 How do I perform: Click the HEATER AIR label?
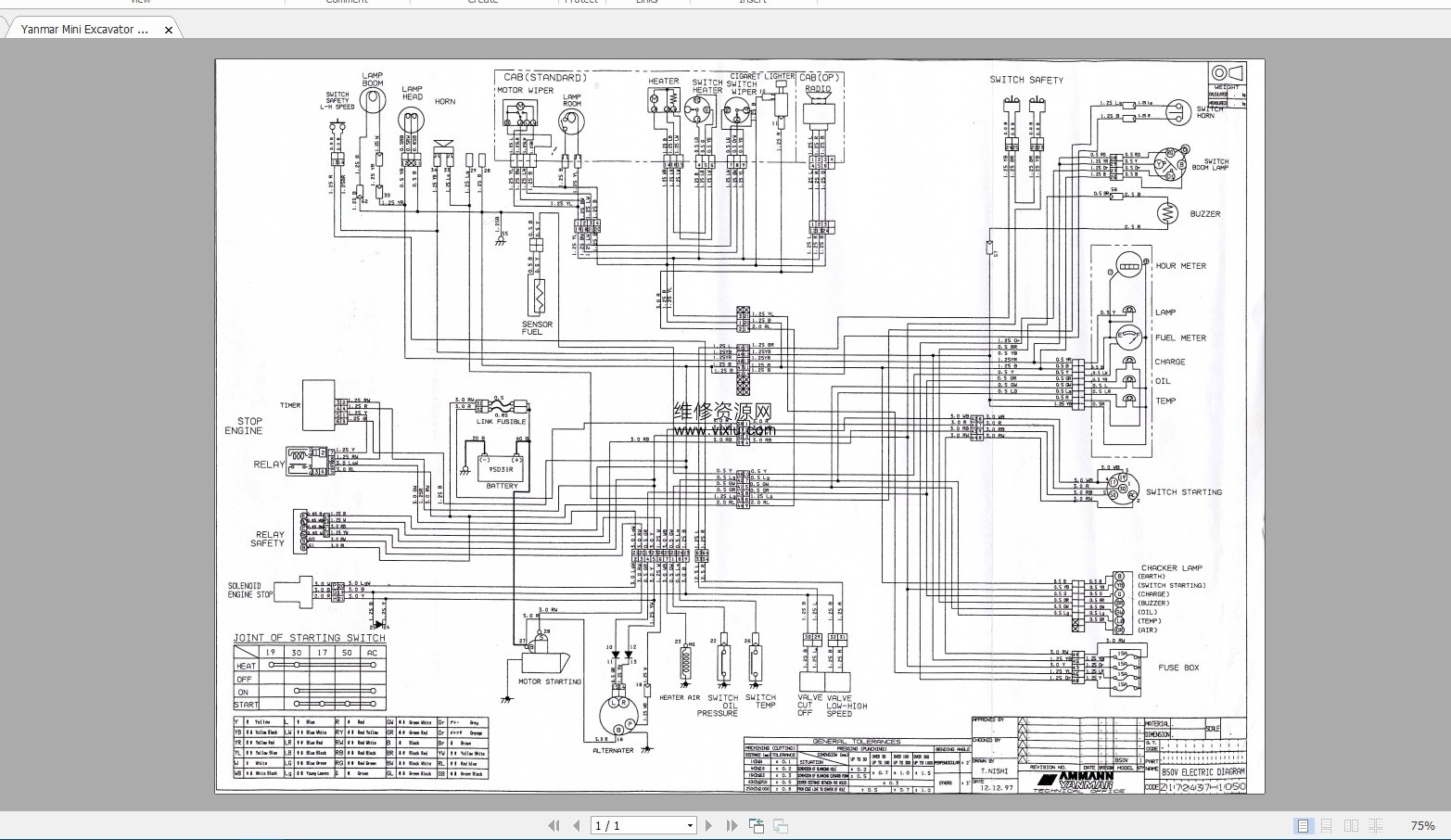[x=680, y=698]
